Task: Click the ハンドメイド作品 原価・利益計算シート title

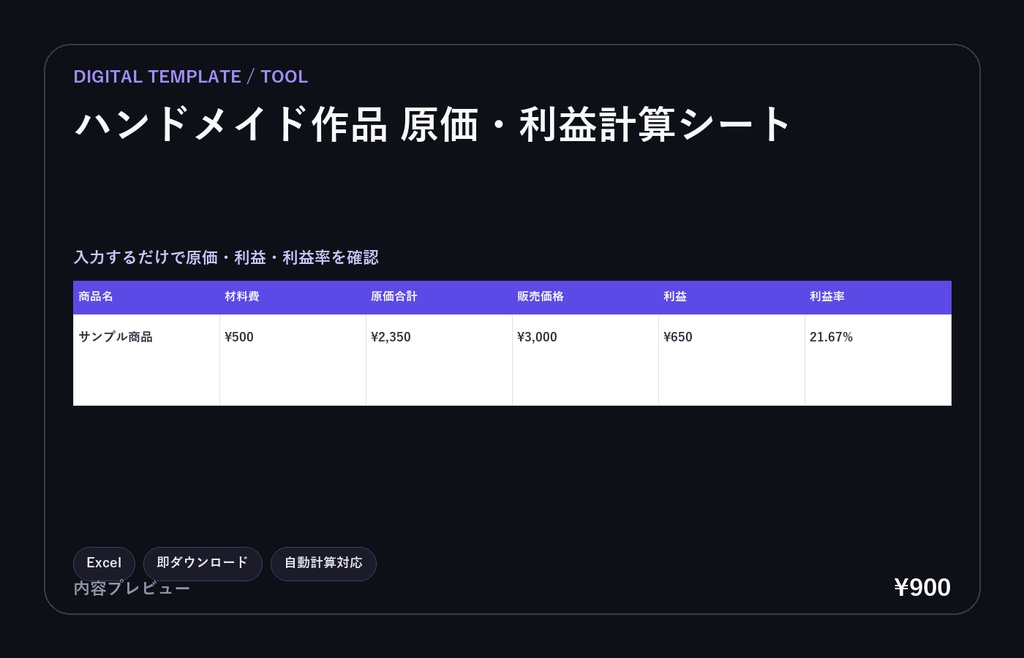Action: (432, 124)
